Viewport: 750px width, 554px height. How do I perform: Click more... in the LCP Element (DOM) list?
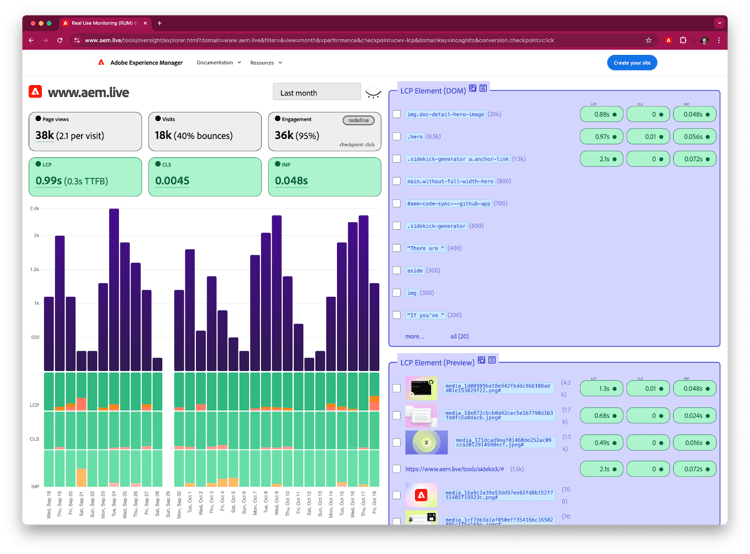(x=414, y=336)
